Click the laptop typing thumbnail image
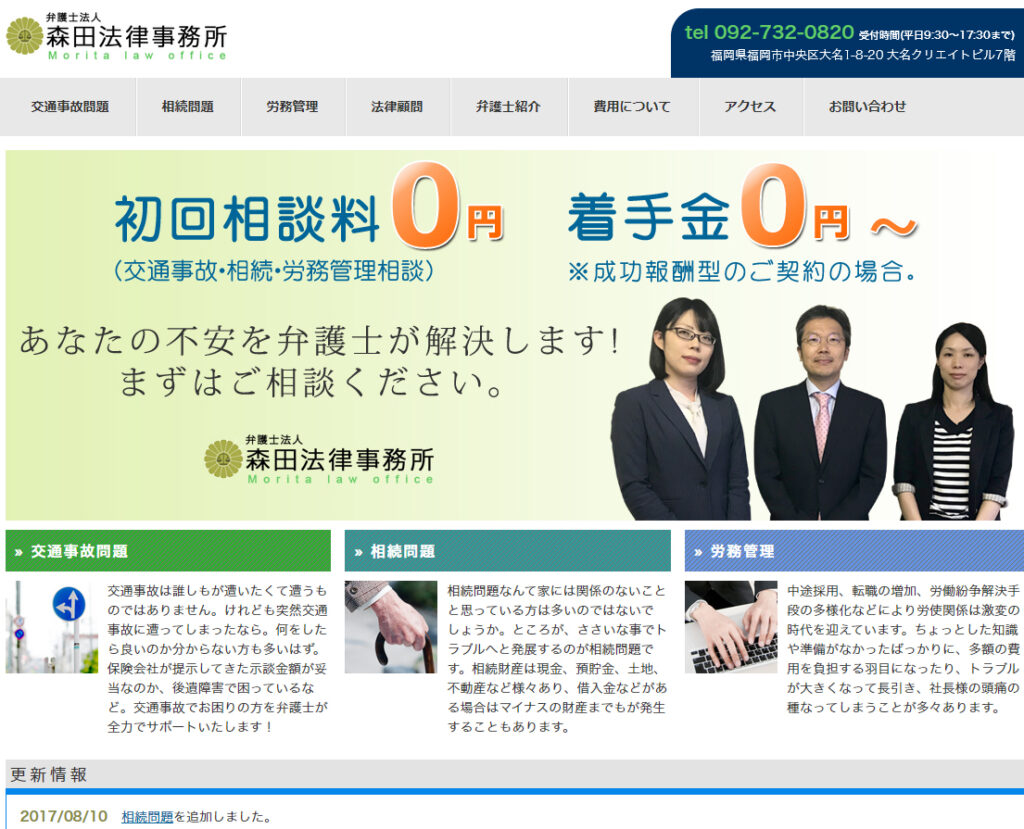This screenshot has height=829, width=1024. 730,627
